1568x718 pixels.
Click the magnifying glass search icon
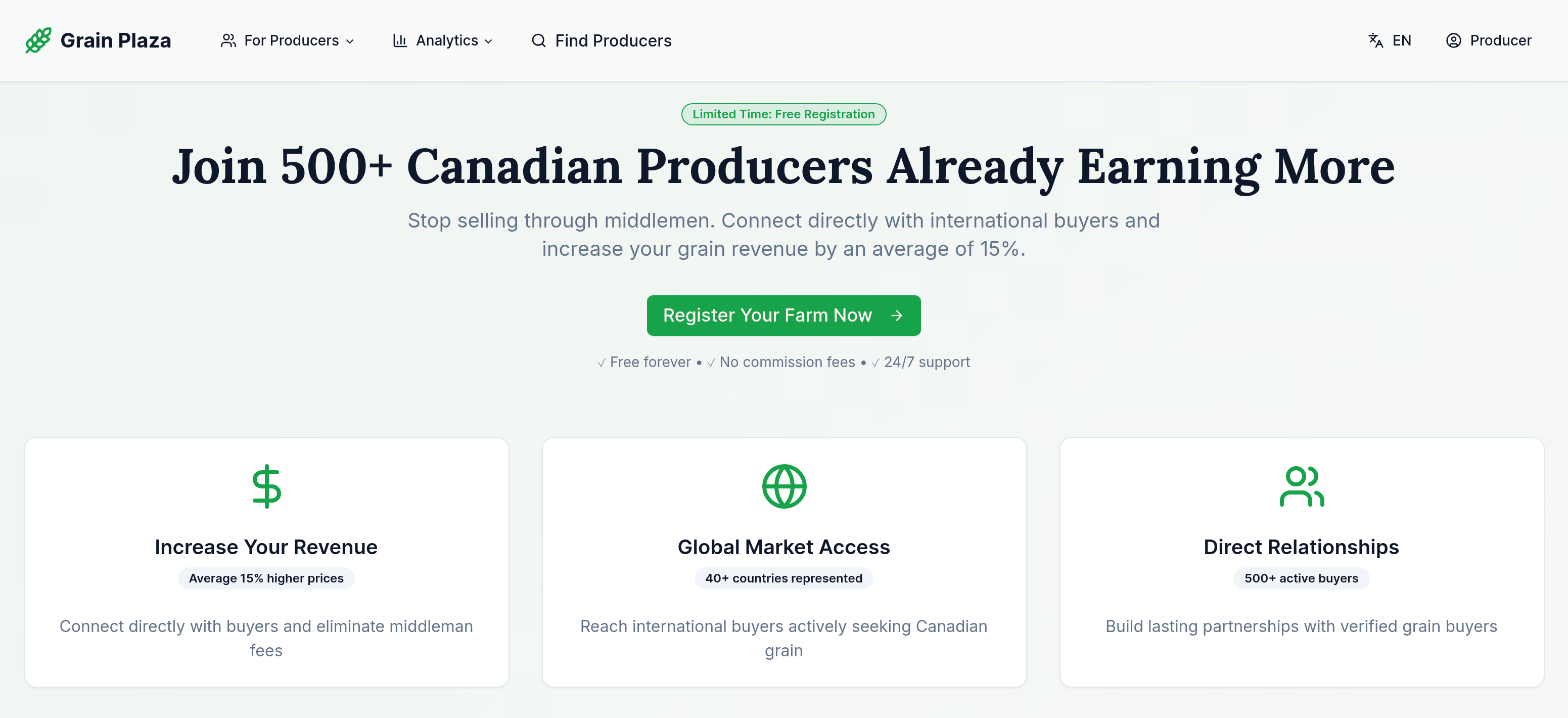pyautogui.click(x=538, y=41)
